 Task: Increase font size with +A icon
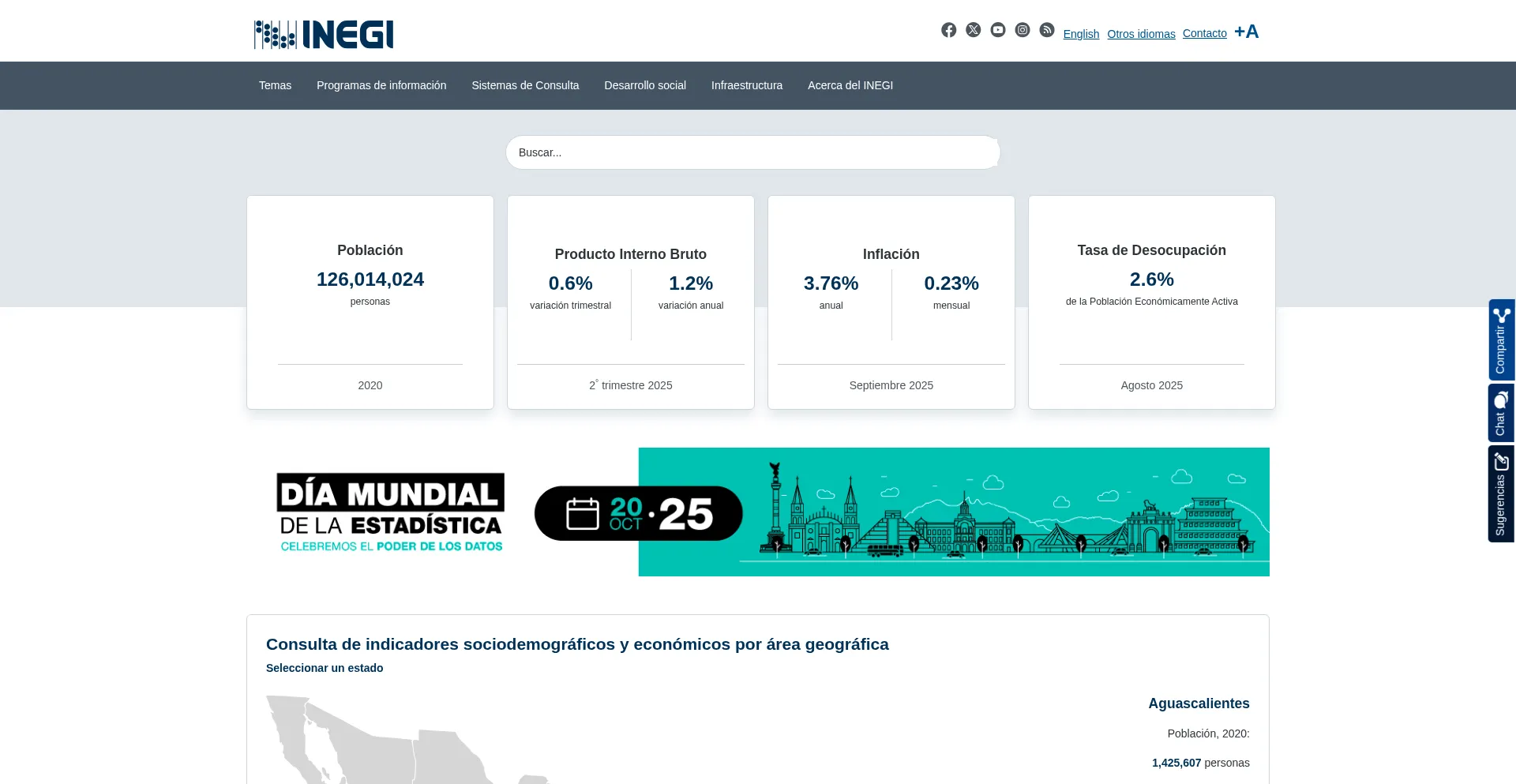pyautogui.click(x=1246, y=32)
